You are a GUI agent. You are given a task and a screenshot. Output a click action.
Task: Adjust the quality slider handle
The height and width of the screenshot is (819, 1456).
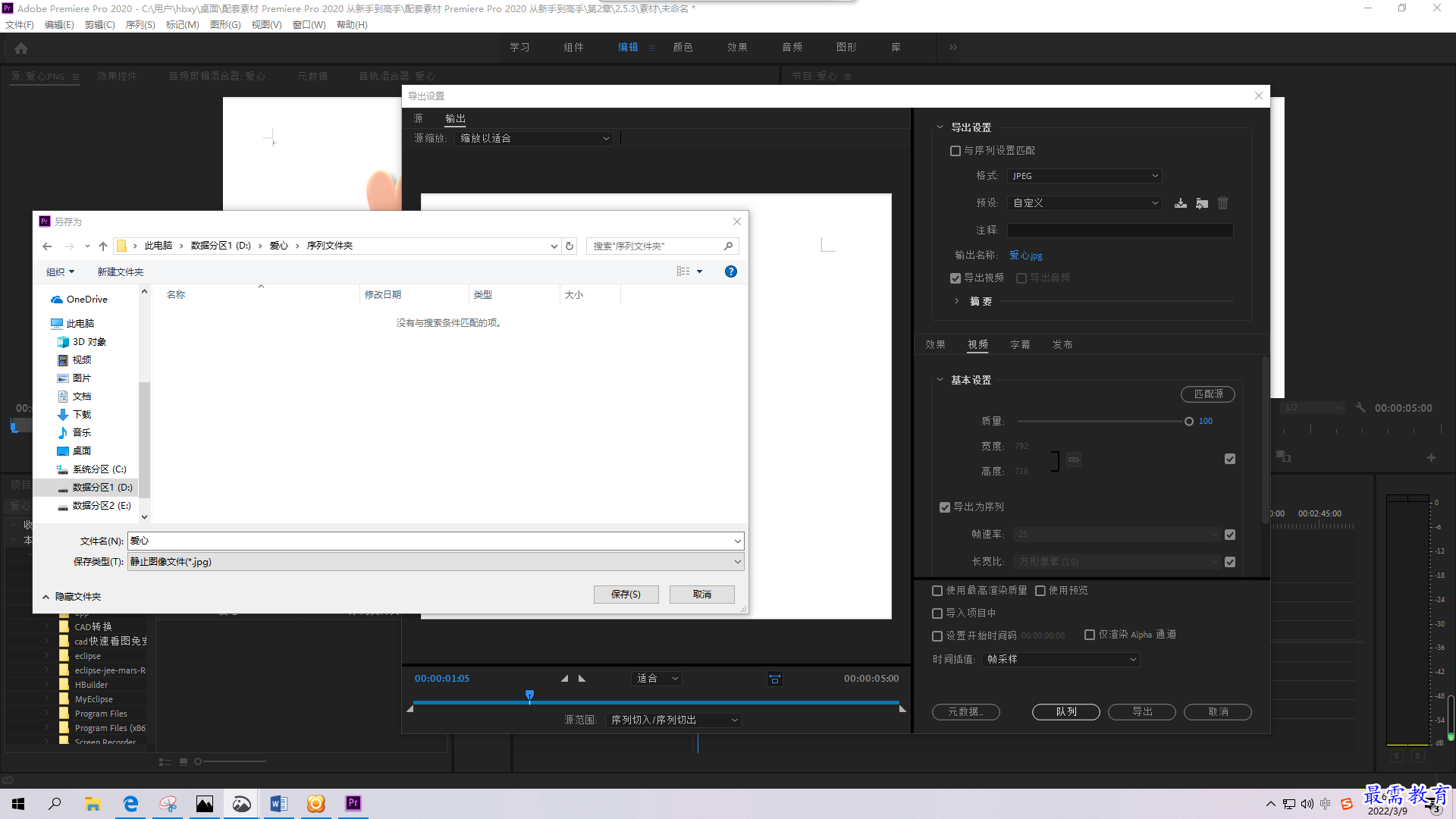[x=1188, y=422]
